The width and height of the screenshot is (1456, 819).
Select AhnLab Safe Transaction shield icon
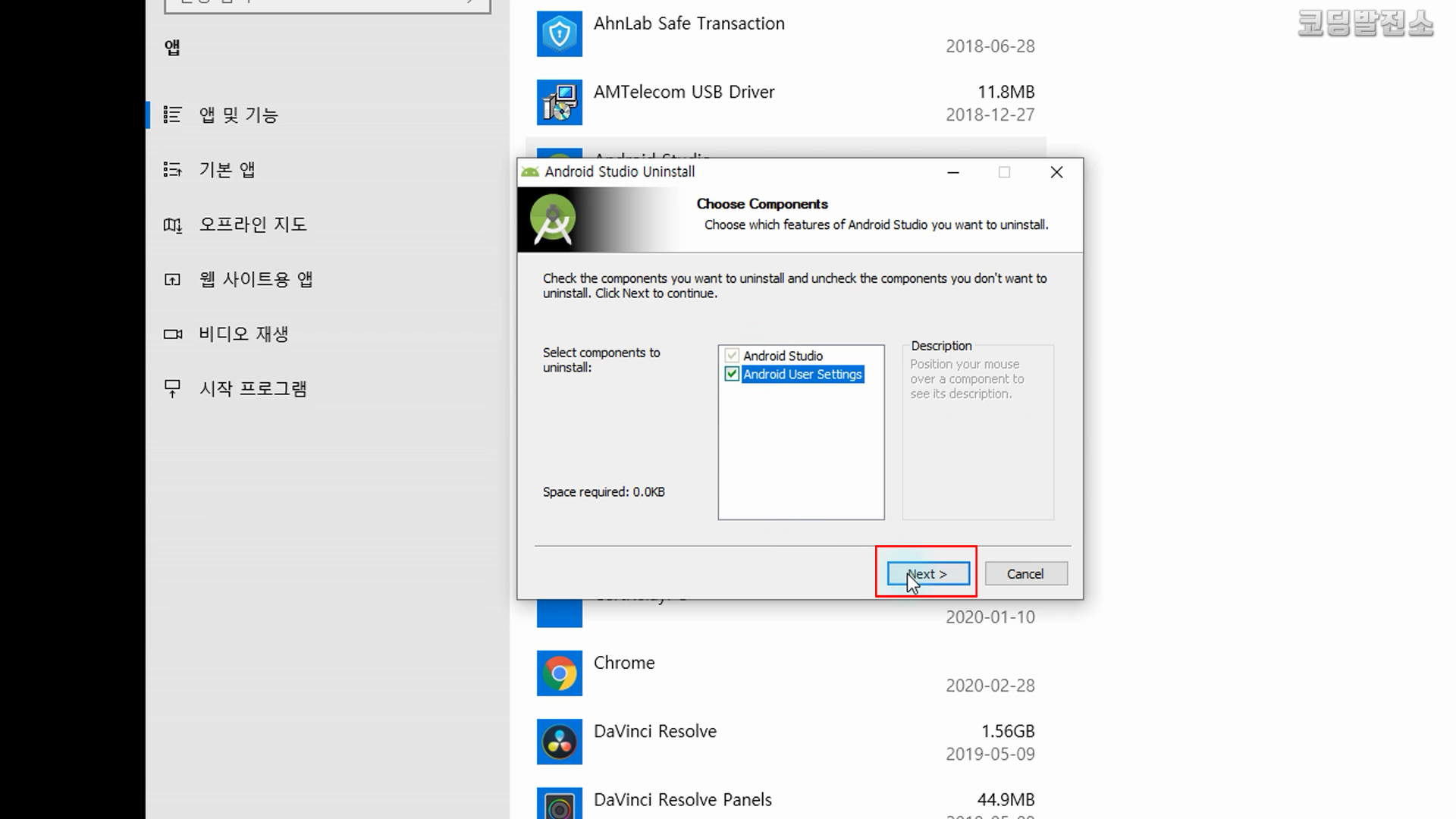tap(560, 33)
